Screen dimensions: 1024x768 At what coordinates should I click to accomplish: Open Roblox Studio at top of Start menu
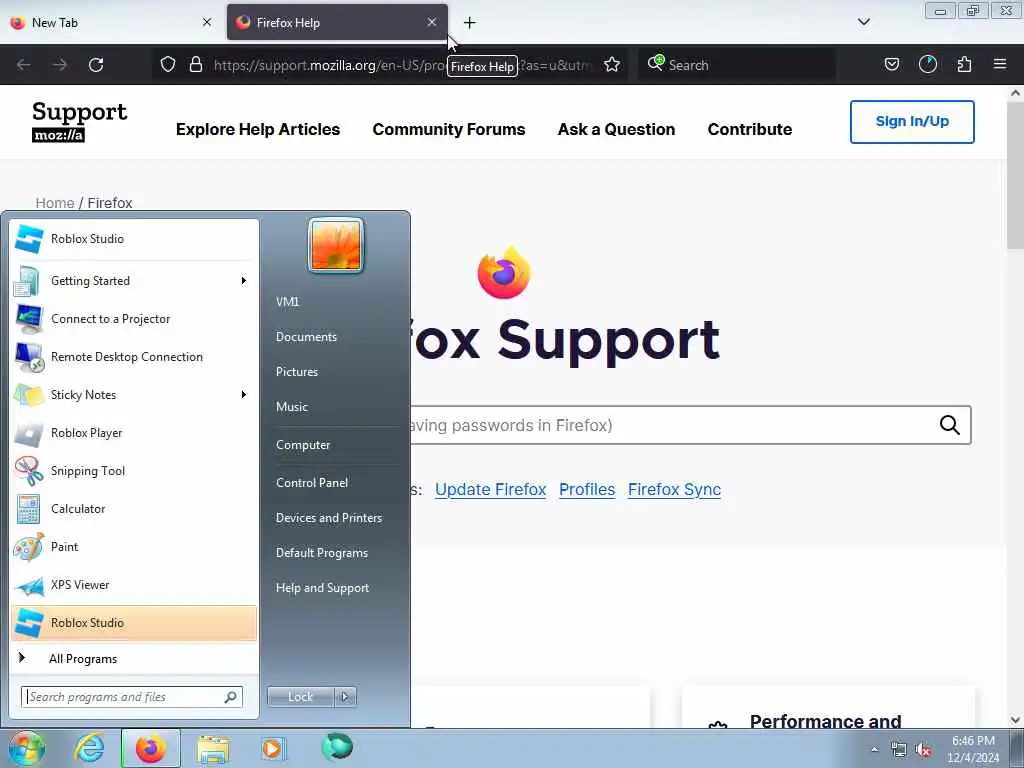click(134, 239)
